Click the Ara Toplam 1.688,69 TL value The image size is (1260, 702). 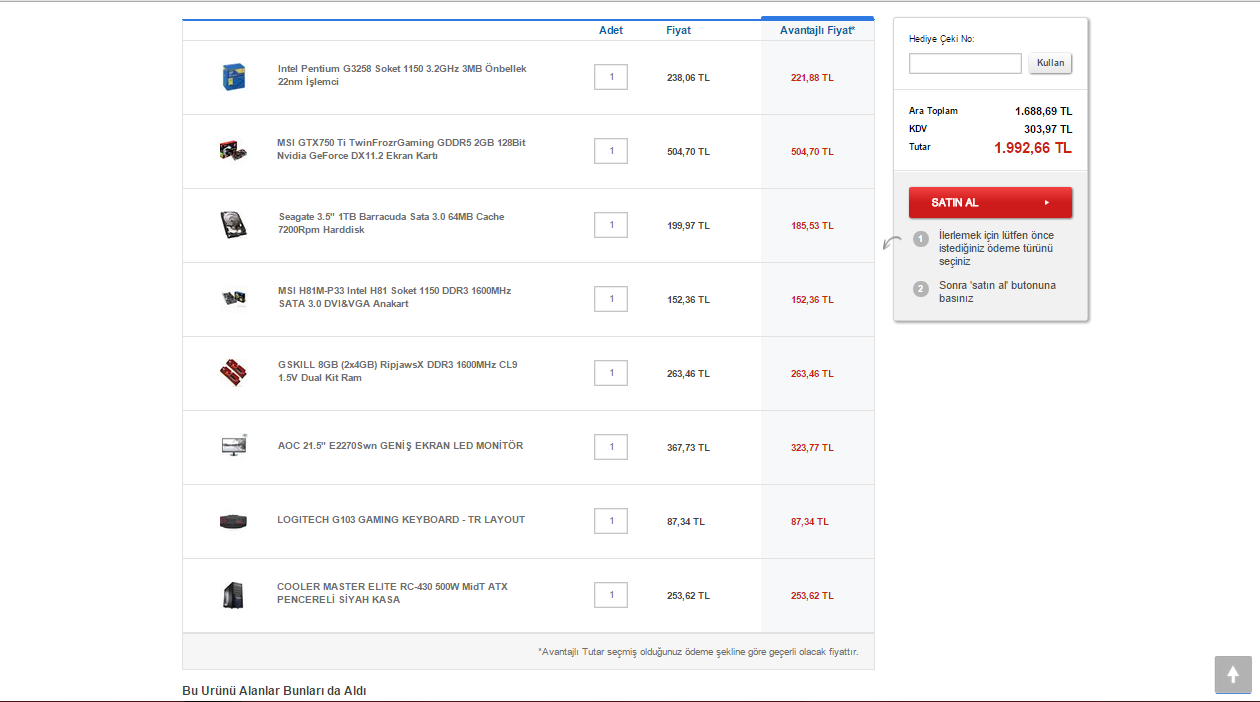[x=1043, y=111]
